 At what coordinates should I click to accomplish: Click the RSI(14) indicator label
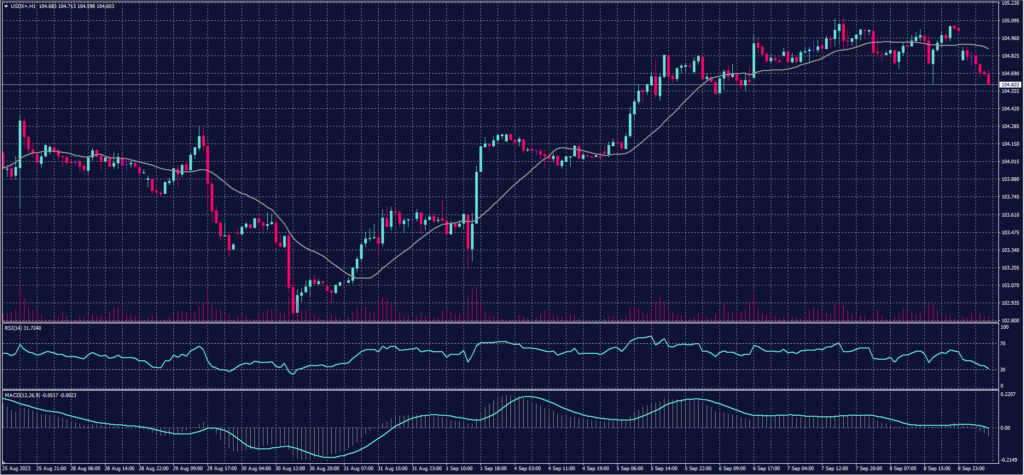(14, 327)
